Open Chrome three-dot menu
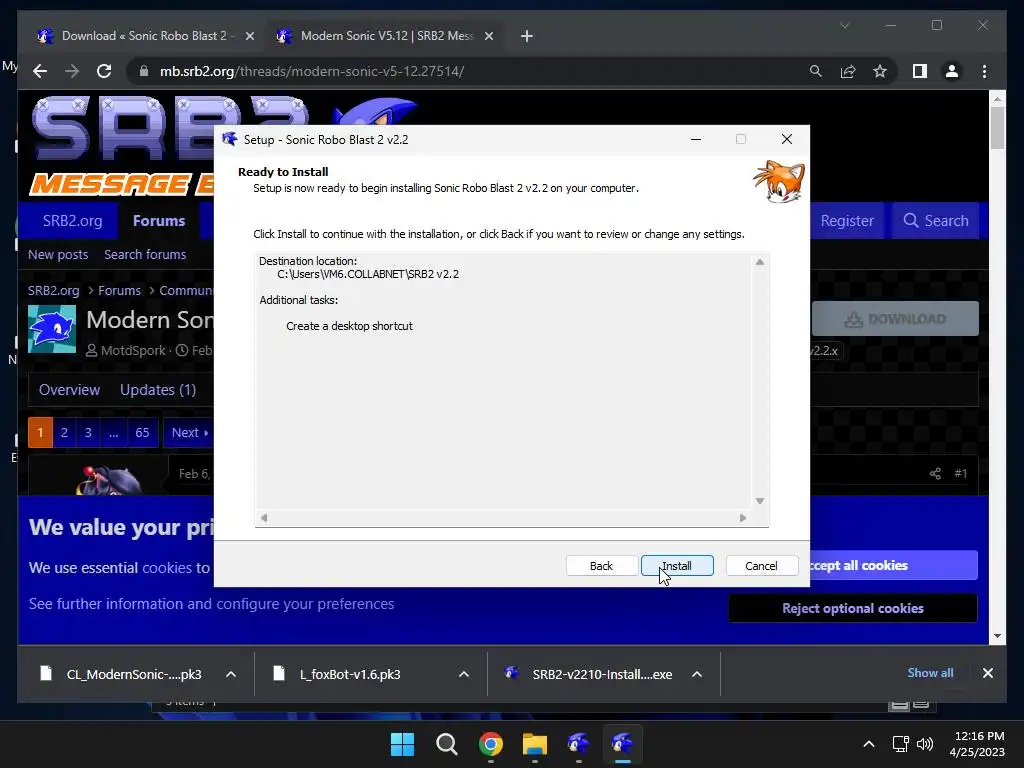 (x=984, y=71)
